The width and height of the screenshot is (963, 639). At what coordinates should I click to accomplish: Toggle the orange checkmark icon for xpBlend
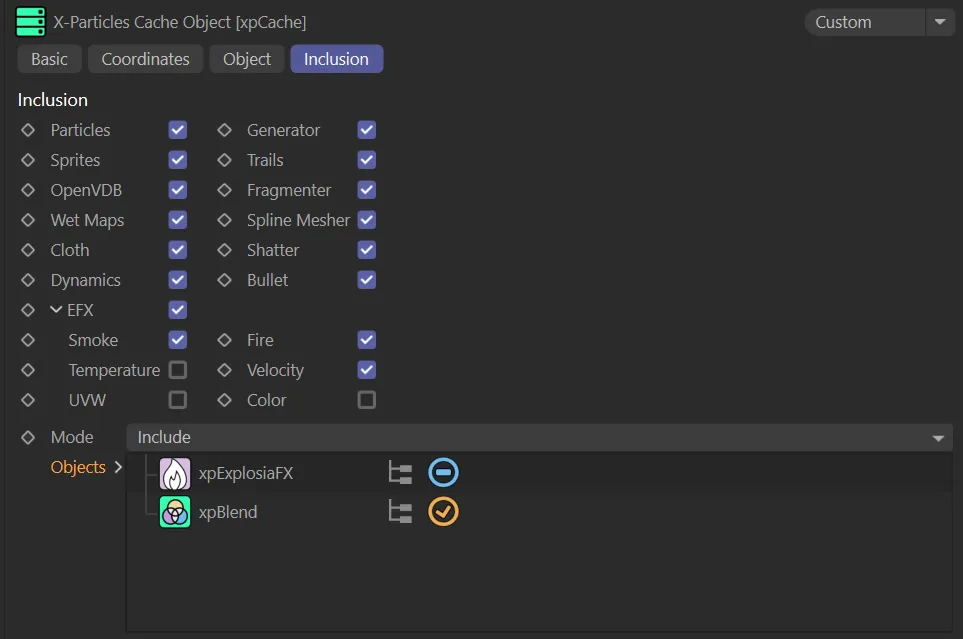(443, 512)
